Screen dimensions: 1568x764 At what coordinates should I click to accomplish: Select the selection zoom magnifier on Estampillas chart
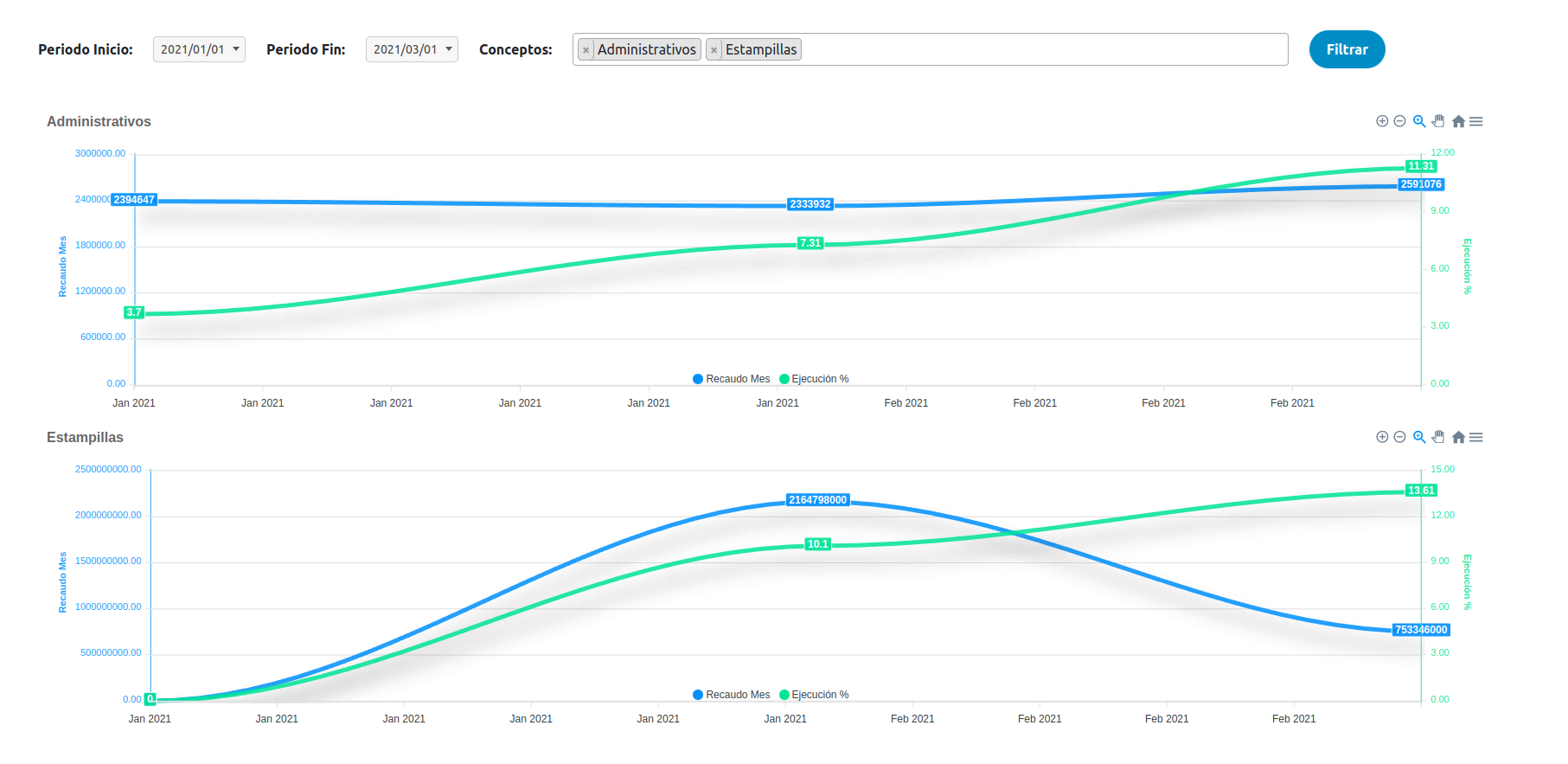pos(1419,437)
